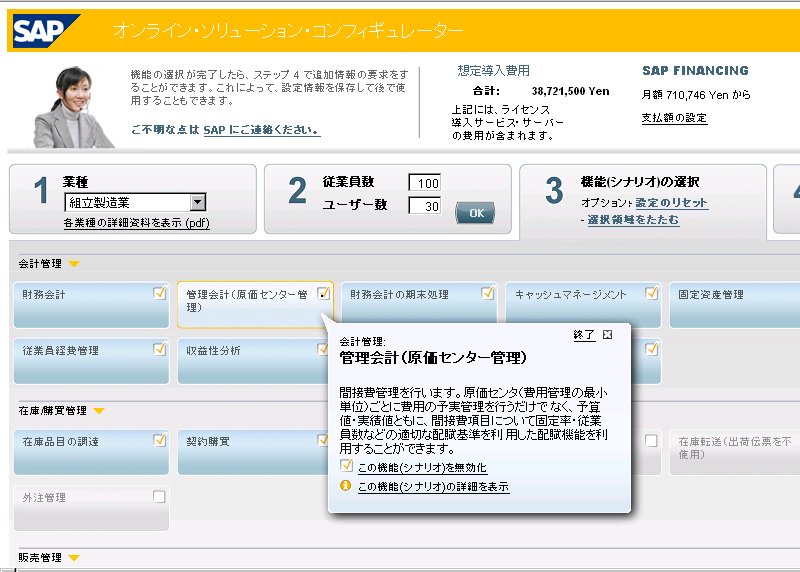Select step 3 機能(シナリオ)の選択 tab
Screen dimensions: 800x572
[643, 202]
